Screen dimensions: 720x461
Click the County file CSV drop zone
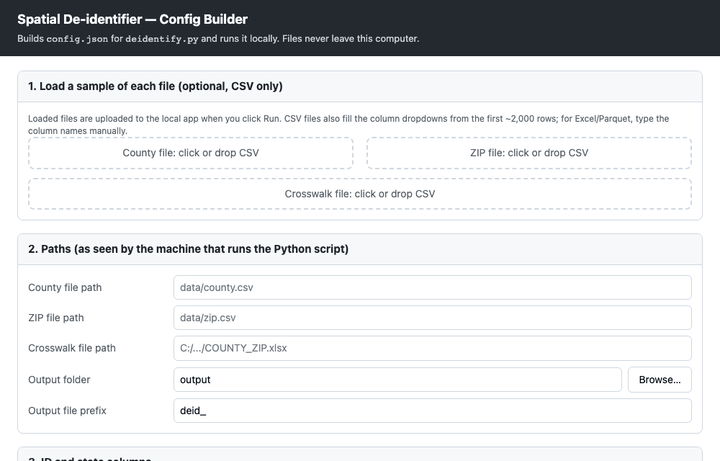pos(191,153)
